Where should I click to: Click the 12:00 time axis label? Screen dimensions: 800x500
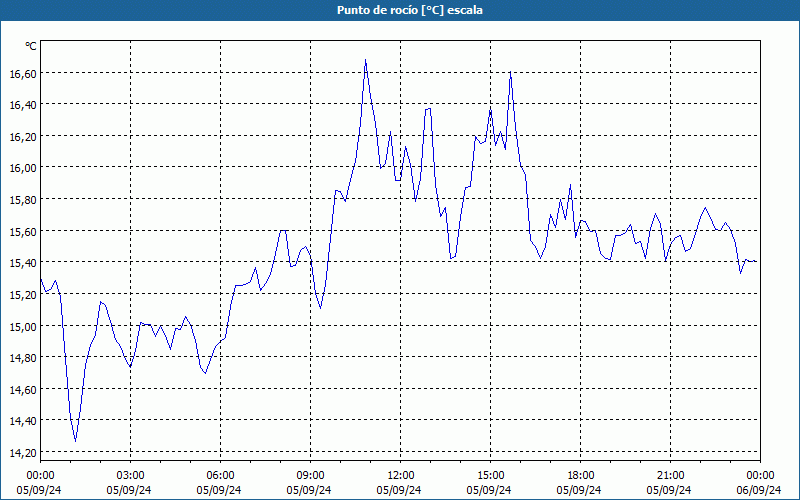(401, 476)
